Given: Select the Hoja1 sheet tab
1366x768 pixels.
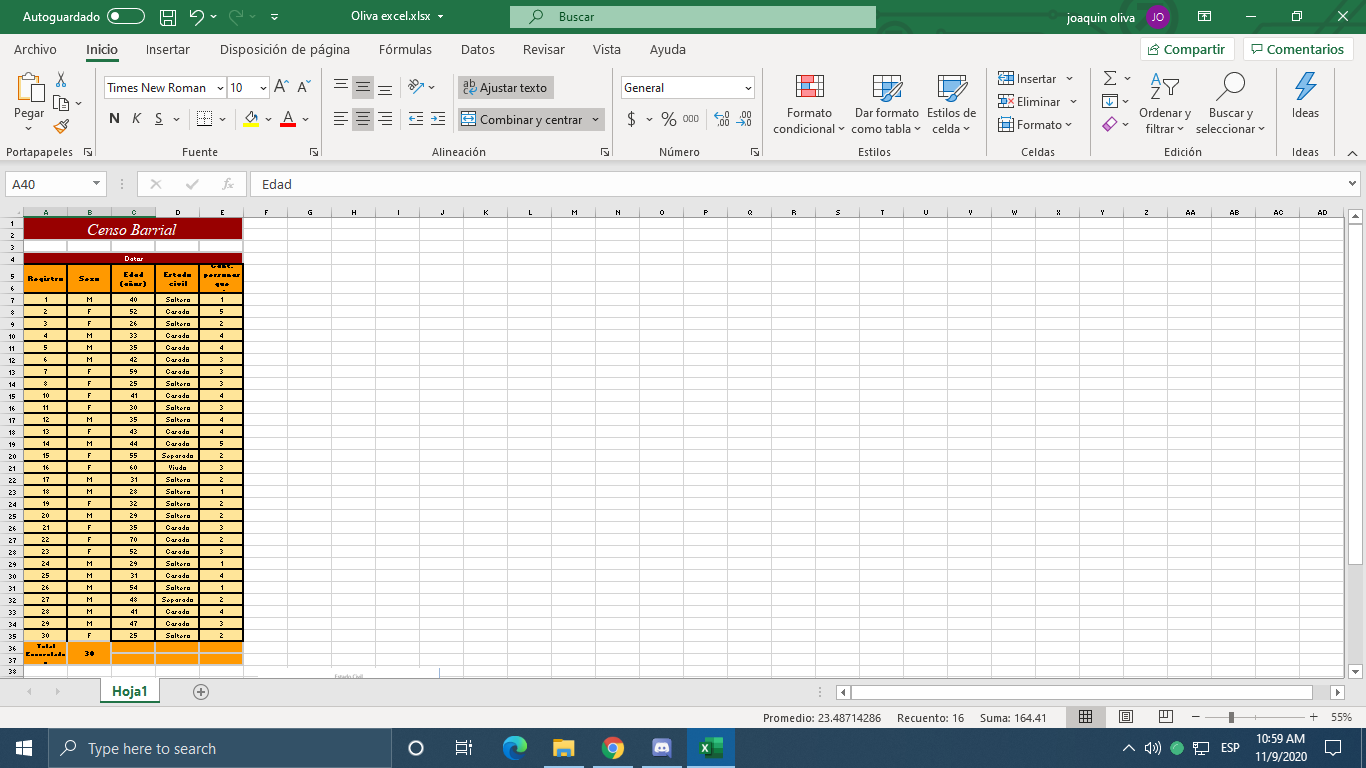Looking at the screenshot, I should tap(130, 691).
